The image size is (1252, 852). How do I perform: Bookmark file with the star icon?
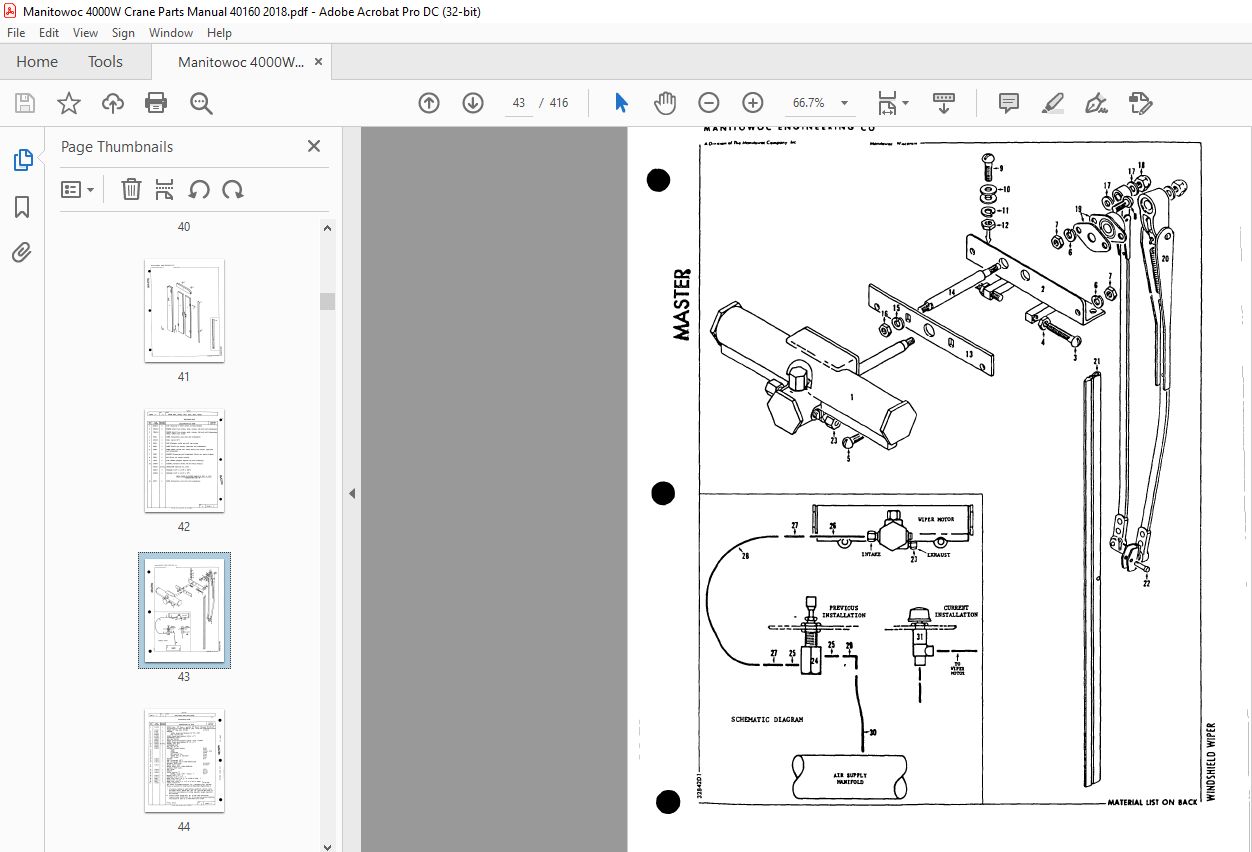pos(68,103)
